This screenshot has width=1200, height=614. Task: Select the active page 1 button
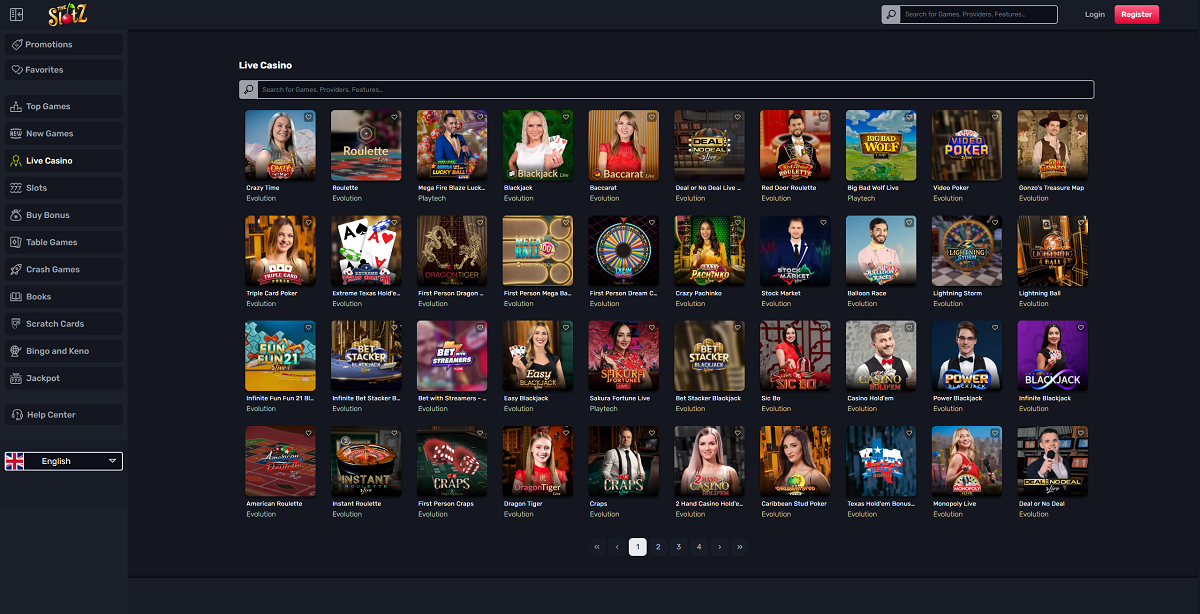click(638, 547)
